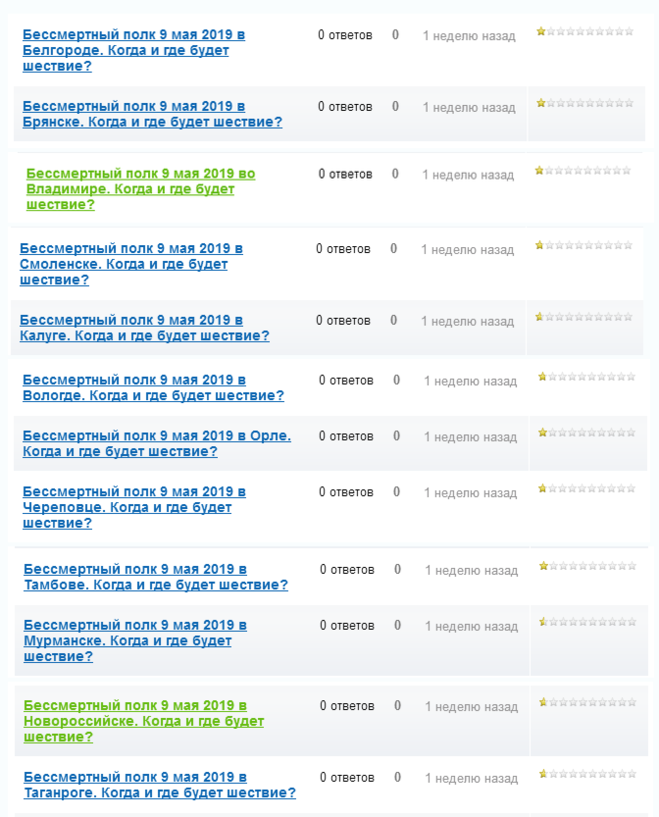Rate the Калуге question with the stars
659x817 pixels.
583,317
